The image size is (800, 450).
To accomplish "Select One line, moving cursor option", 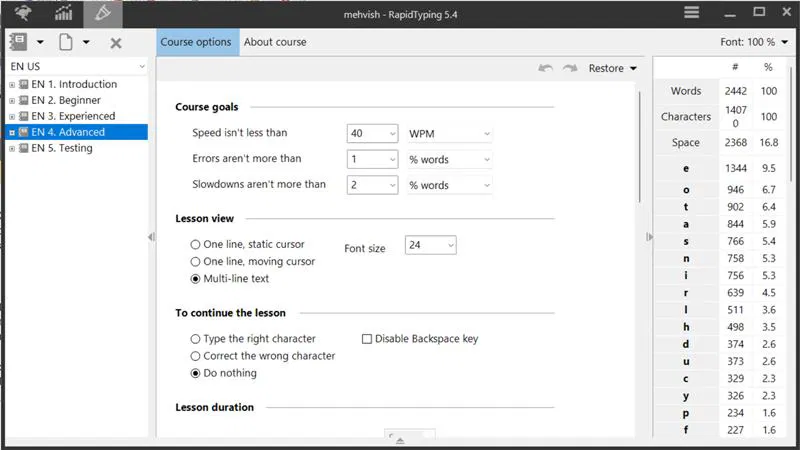I will [x=196, y=261].
